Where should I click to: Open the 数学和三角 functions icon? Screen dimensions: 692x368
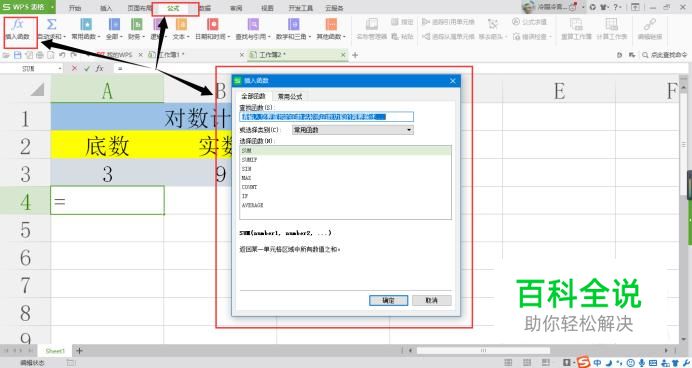(293, 25)
